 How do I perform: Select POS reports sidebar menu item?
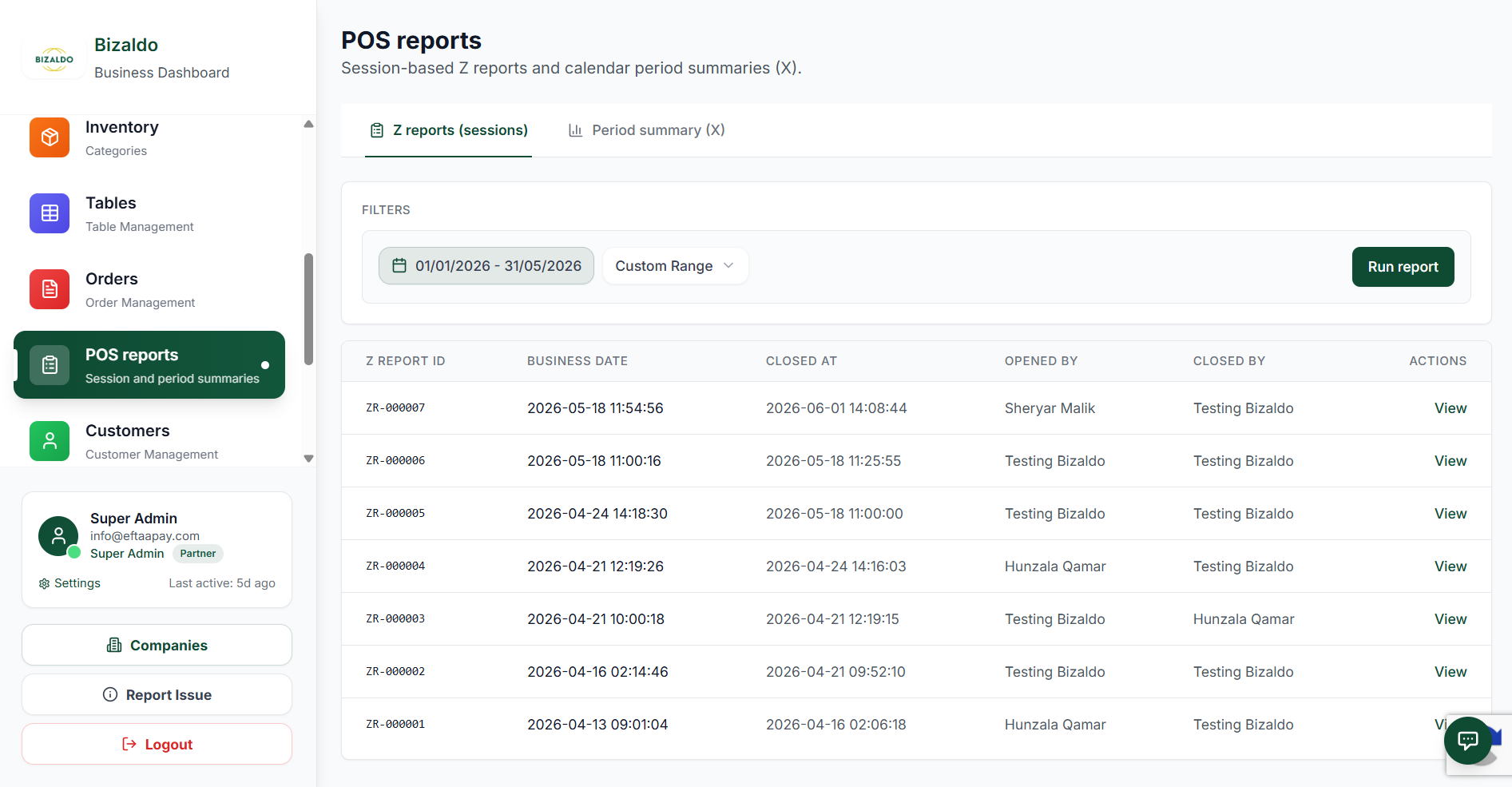point(149,365)
